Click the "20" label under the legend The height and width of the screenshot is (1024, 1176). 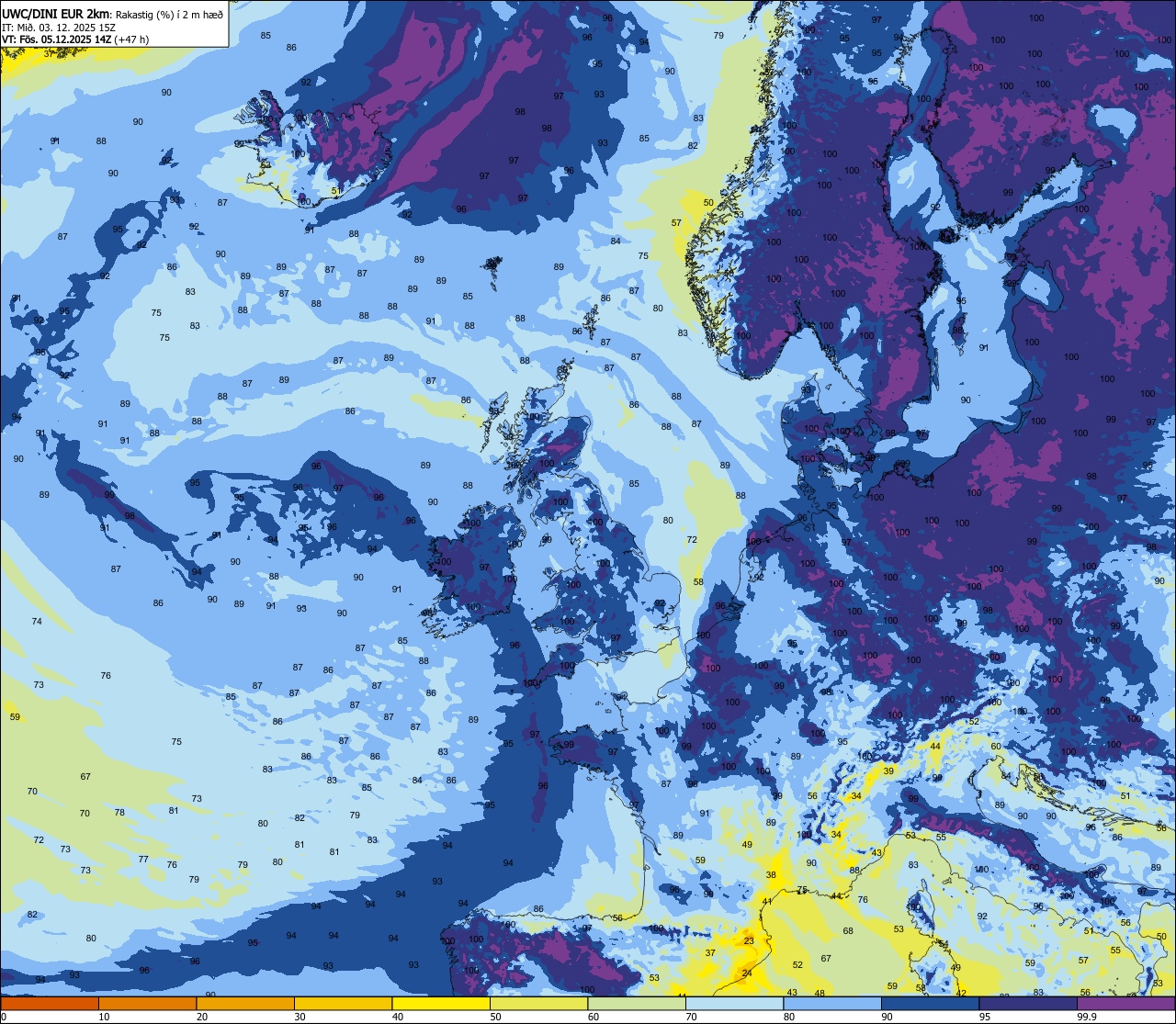(x=202, y=1017)
